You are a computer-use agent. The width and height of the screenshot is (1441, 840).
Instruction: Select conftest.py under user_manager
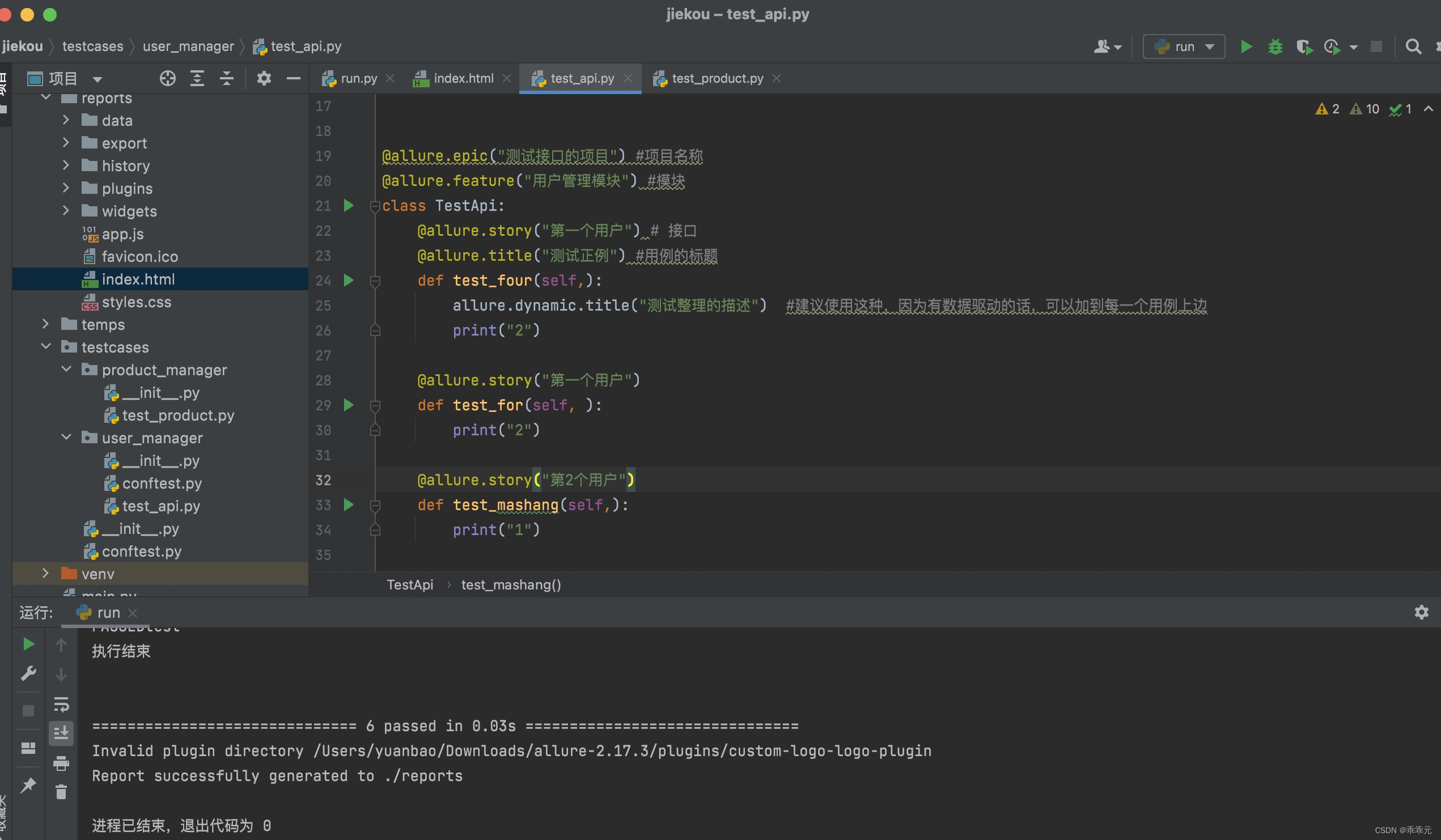152,483
